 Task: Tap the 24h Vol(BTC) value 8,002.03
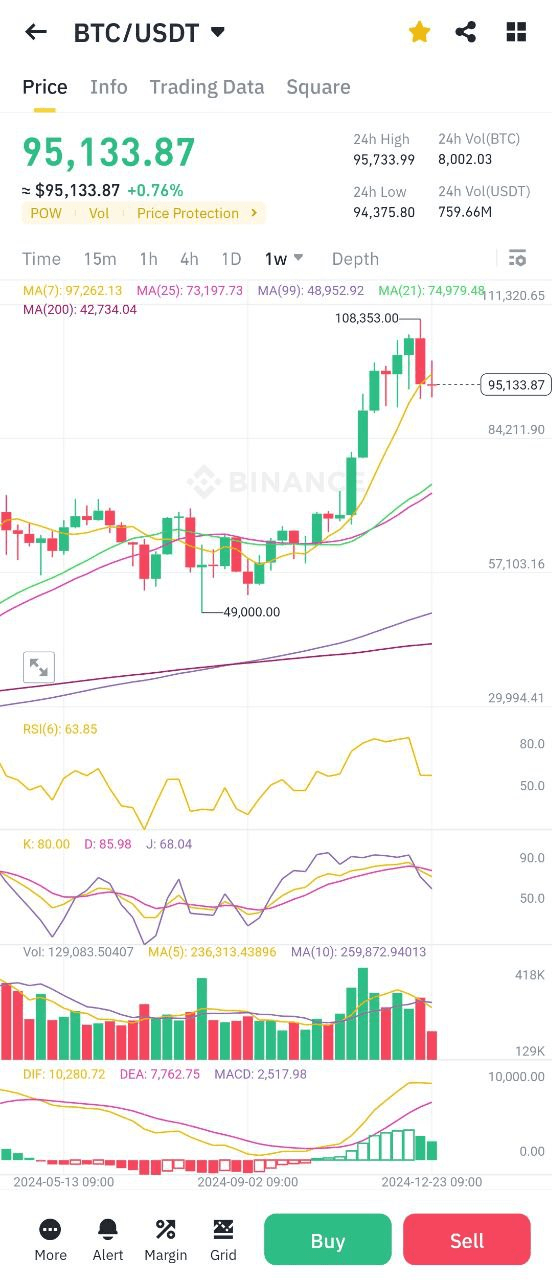tap(465, 160)
